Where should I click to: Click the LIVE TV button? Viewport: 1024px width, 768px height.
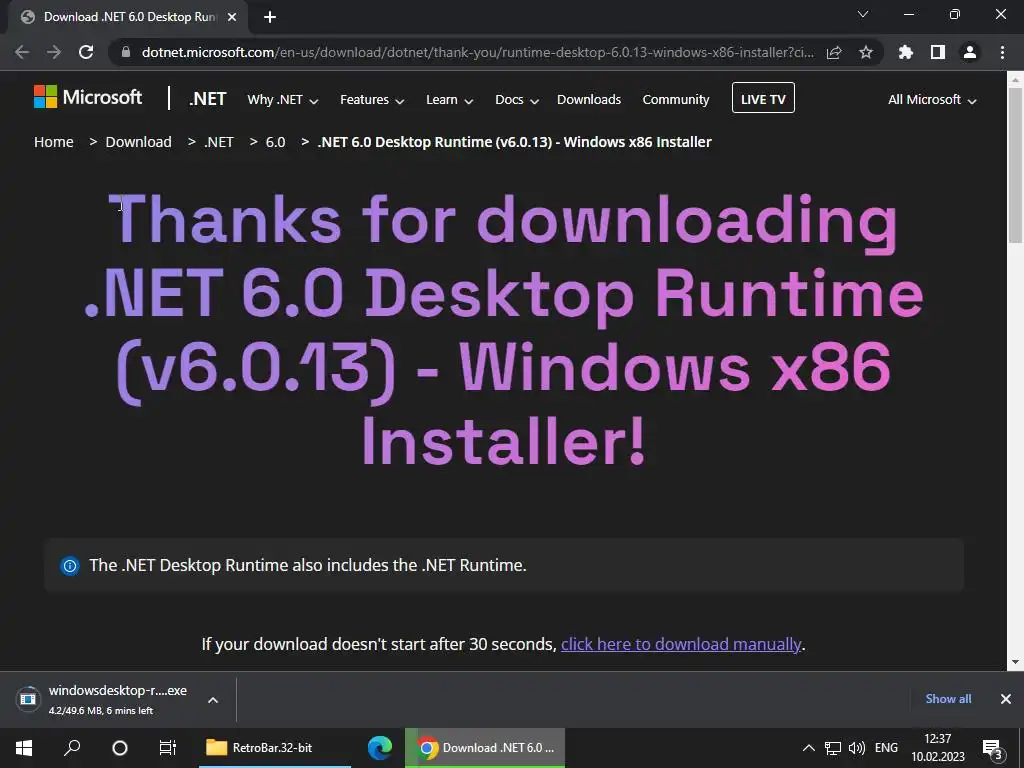pyautogui.click(x=763, y=98)
